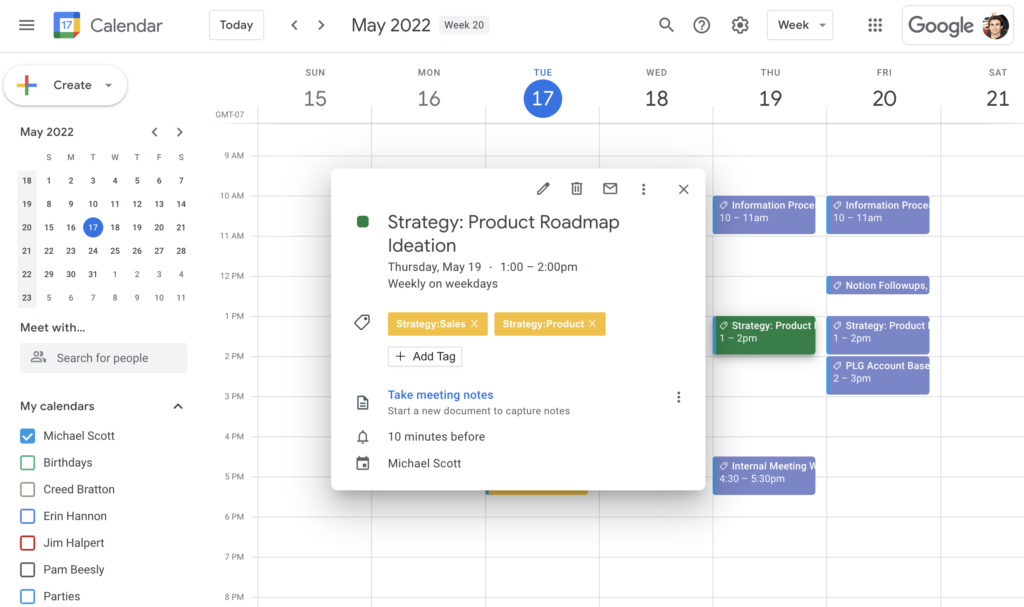Enable the Birthdays calendar checkbox
This screenshot has width=1024, height=607.
[28, 463]
